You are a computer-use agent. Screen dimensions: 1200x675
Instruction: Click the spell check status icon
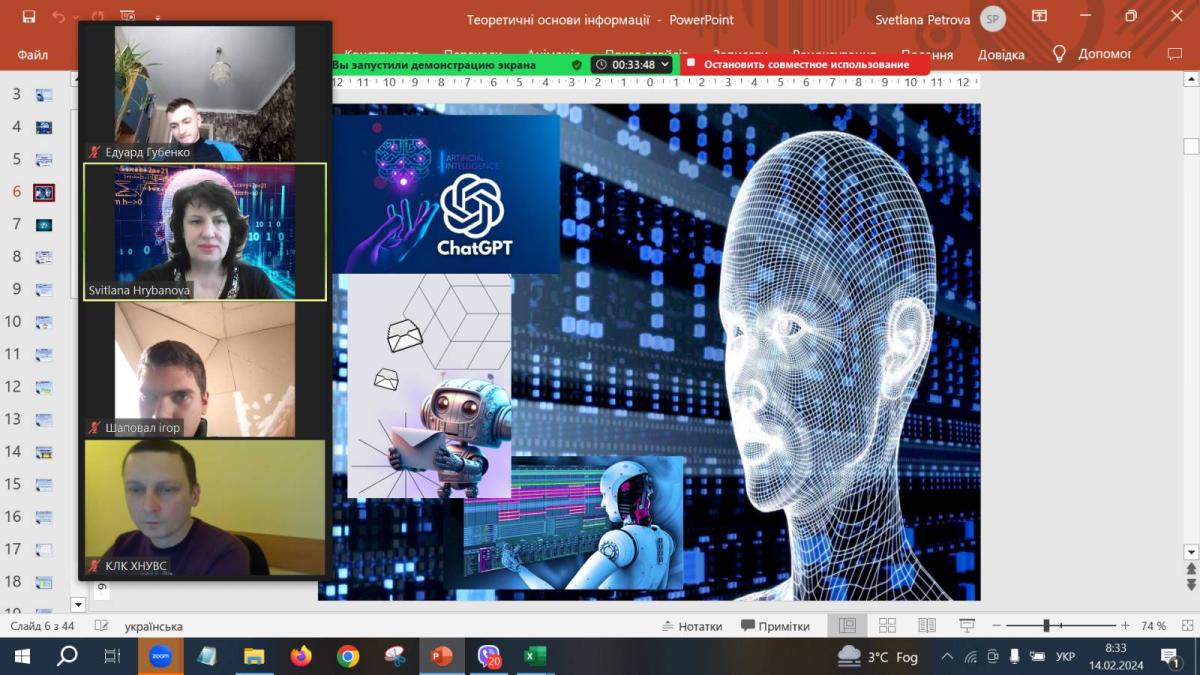[x=101, y=626]
